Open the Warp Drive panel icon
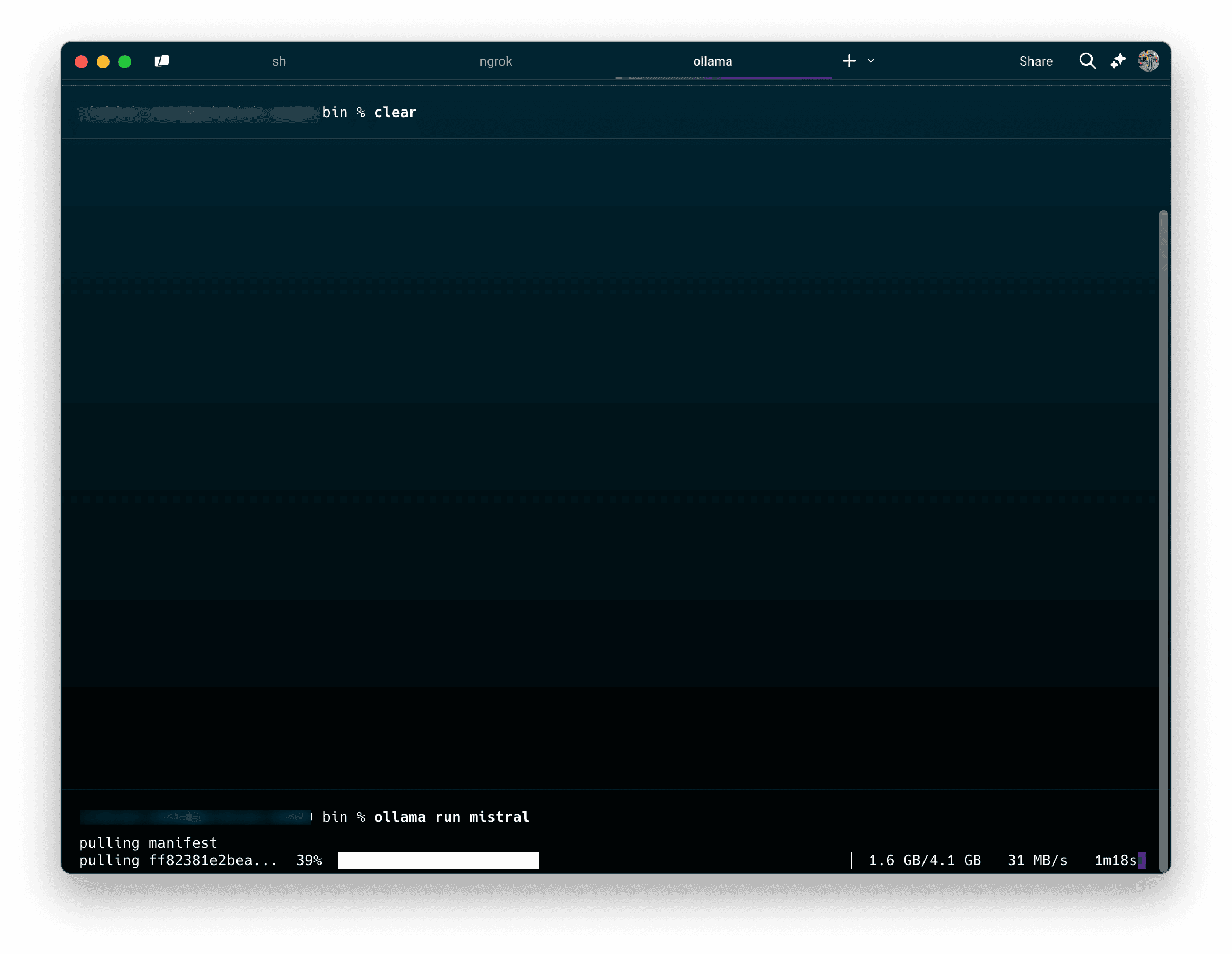Screen dimensions: 1232x954 (x=162, y=61)
